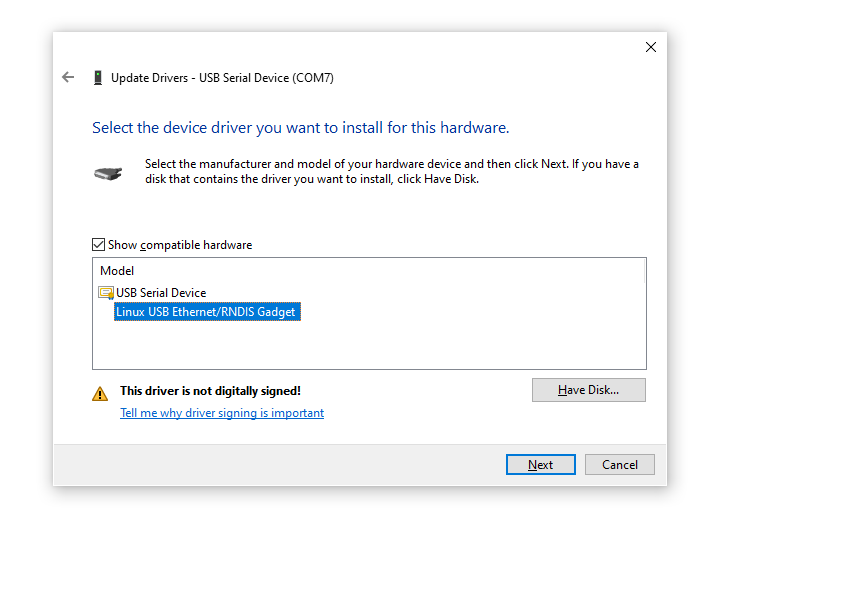The height and width of the screenshot is (590, 860).
Task: Click the Model column header
Action: tap(117, 271)
